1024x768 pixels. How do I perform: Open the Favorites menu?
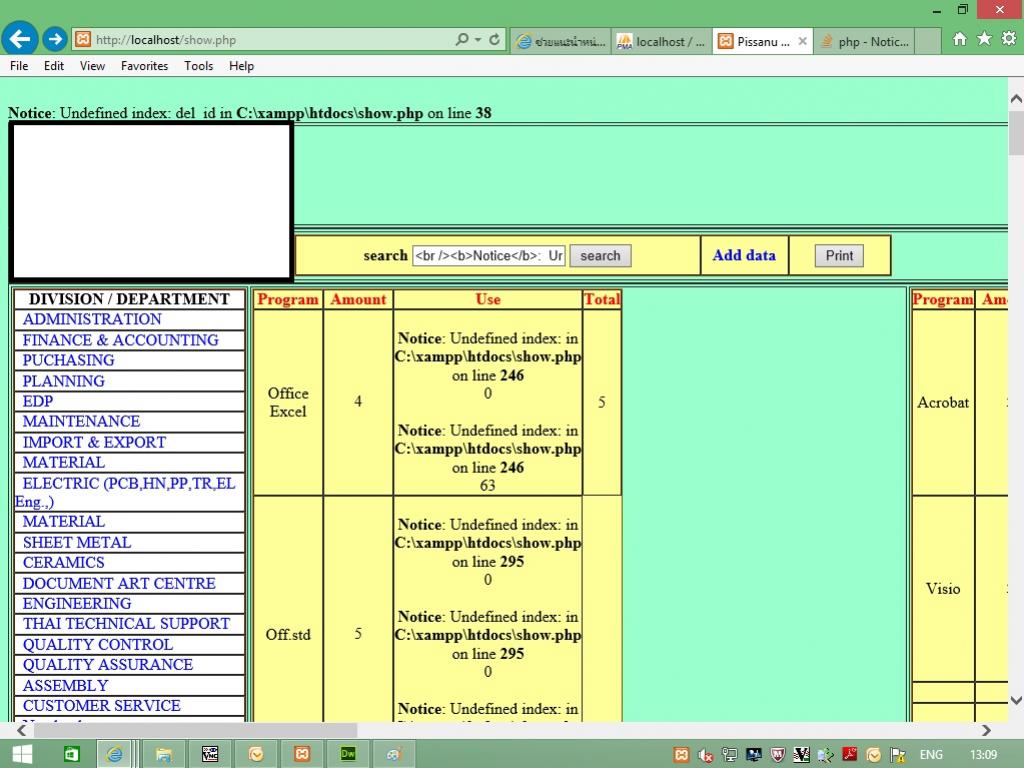(144, 66)
